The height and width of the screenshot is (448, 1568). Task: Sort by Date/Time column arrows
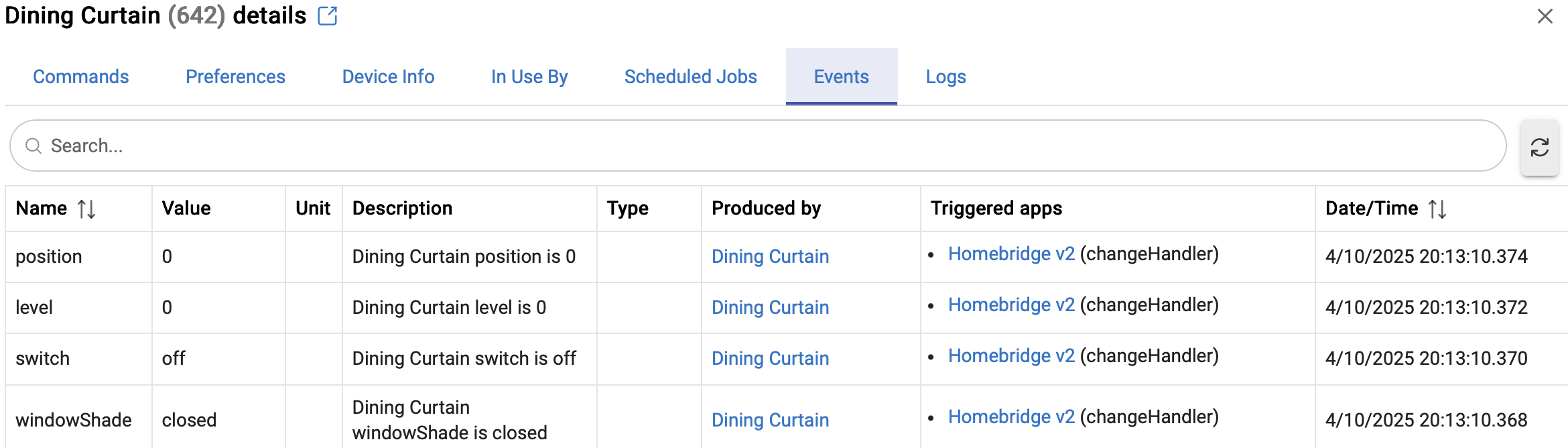[1437, 209]
